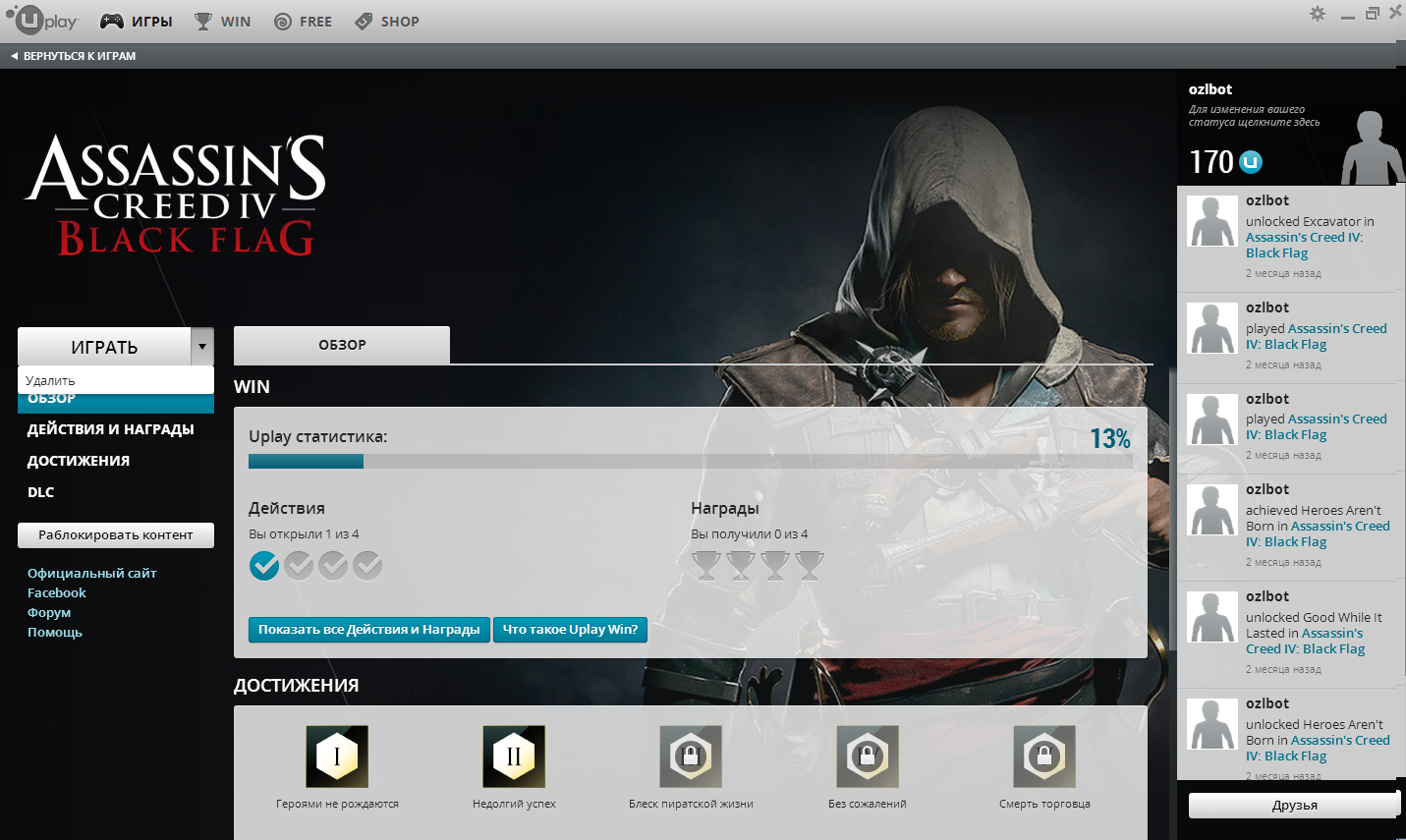
Task: Open the WIN trophy tab
Action: click(223, 21)
